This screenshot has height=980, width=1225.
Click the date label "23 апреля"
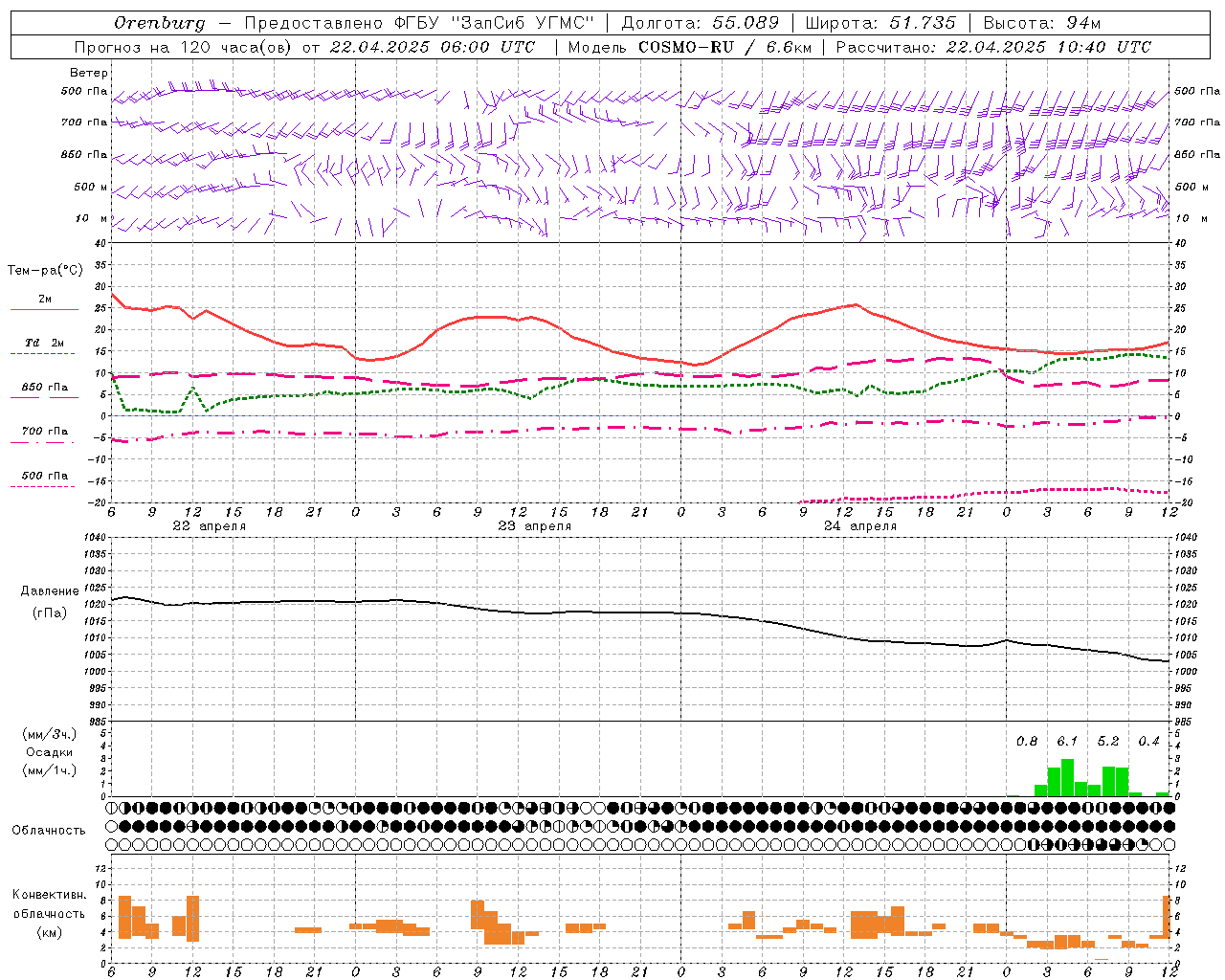pyautogui.click(x=534, y=526)
